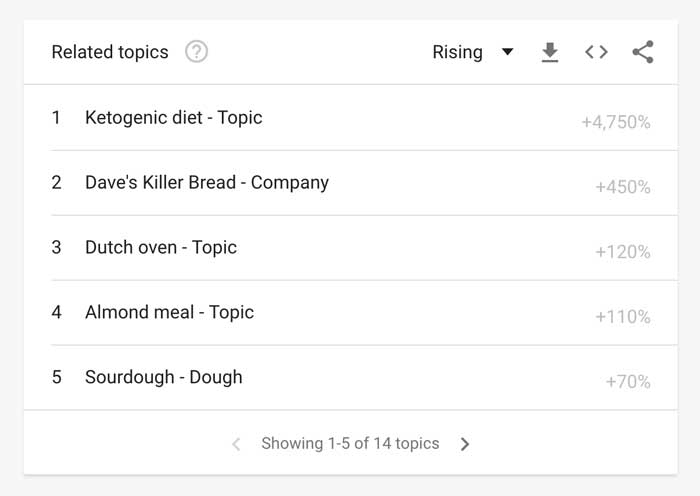Click the dropdown arrow beside Rising
Viewport: 700px width, 496px height.
coord(508,52)
